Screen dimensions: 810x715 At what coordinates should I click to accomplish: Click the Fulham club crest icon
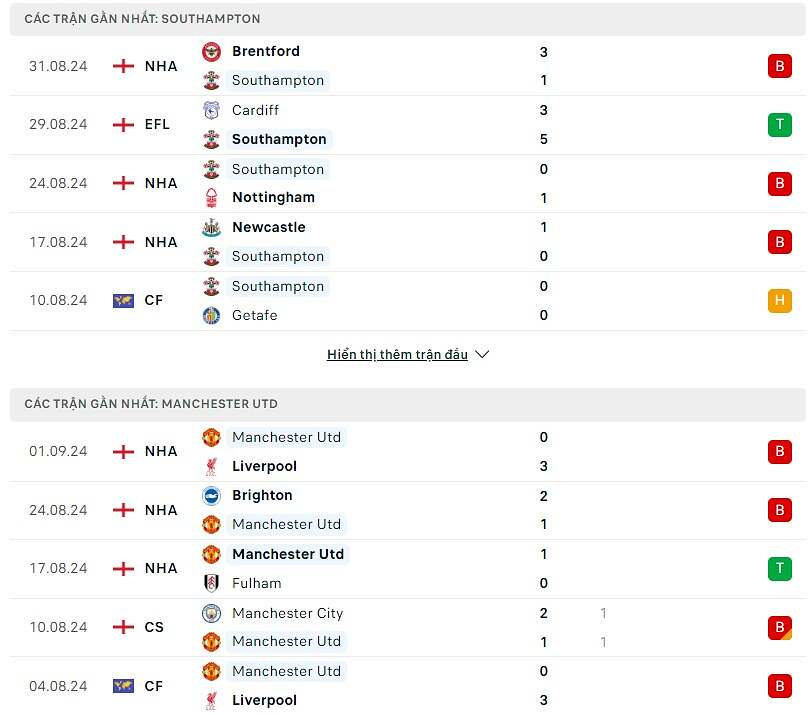pyautogui.click(x=211, y=583)
